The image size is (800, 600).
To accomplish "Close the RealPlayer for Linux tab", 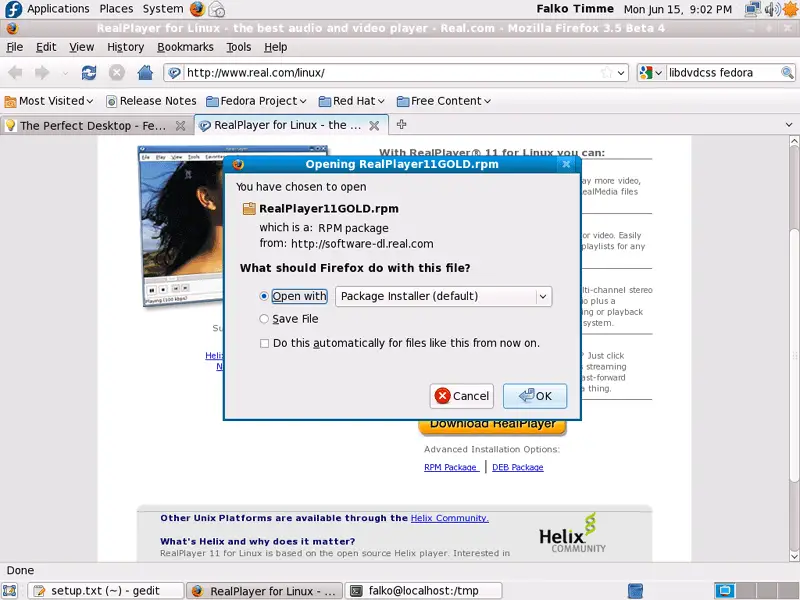I will (x=374, y=126).
